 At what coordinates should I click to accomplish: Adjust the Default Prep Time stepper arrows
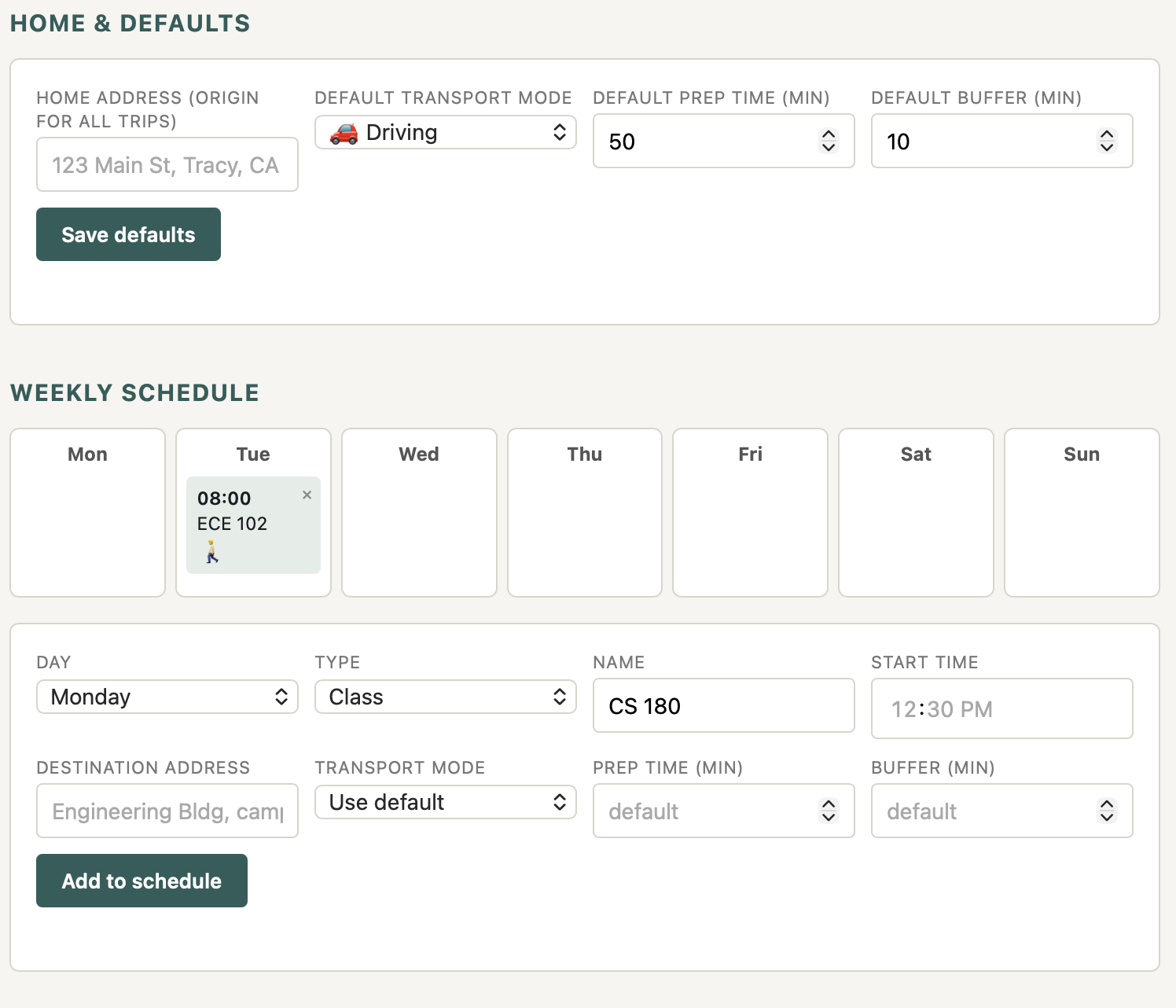(829, 141)
